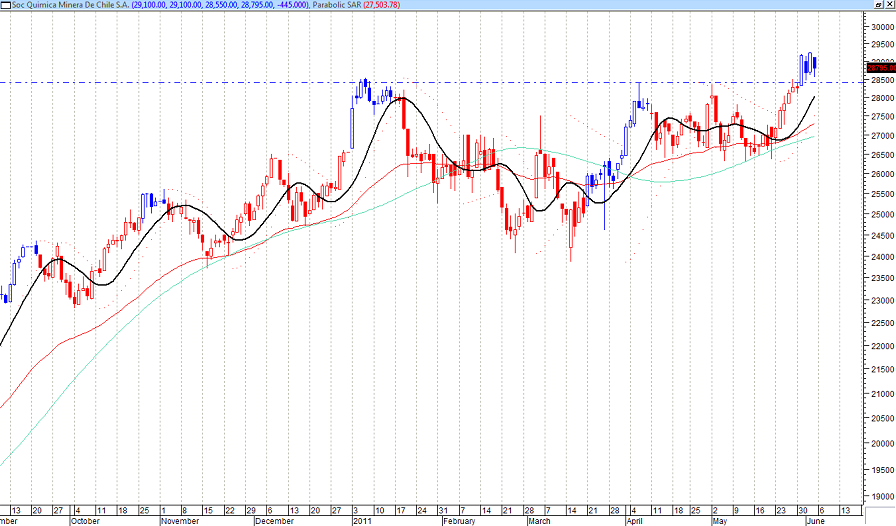Click the 25000 price axis label
Screen dimensions: 896x526
point(883,214)
